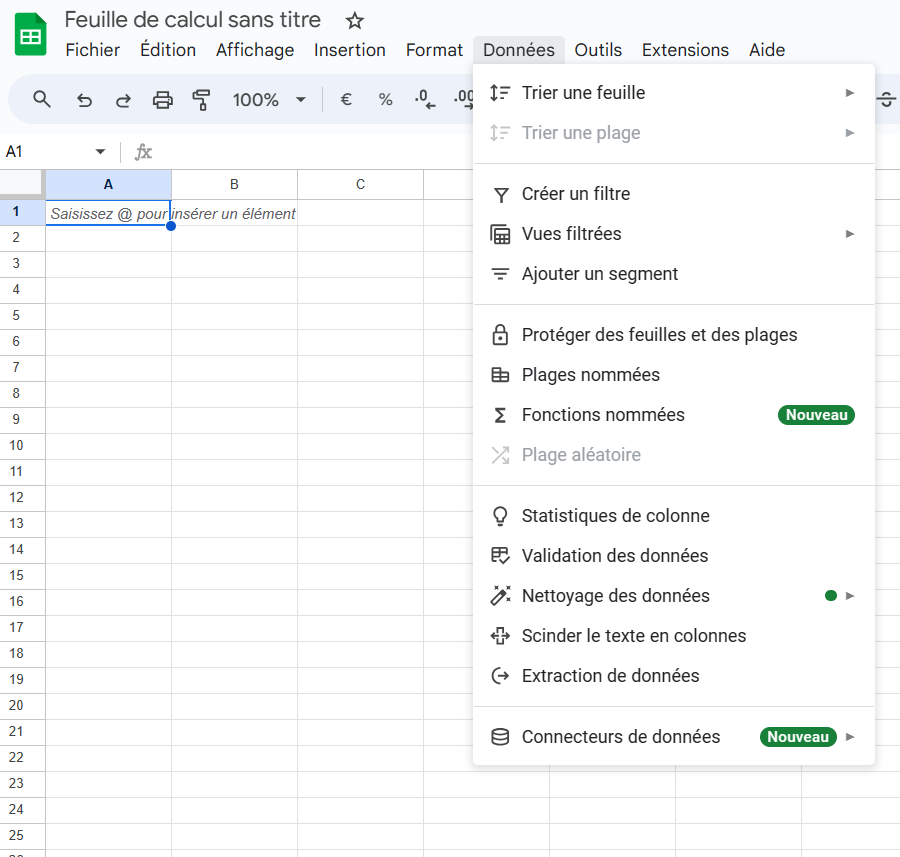This screenshot has width=900, height=857.
Task: Open the Google Sheets home icon
Action: click(x=30, y=34)
